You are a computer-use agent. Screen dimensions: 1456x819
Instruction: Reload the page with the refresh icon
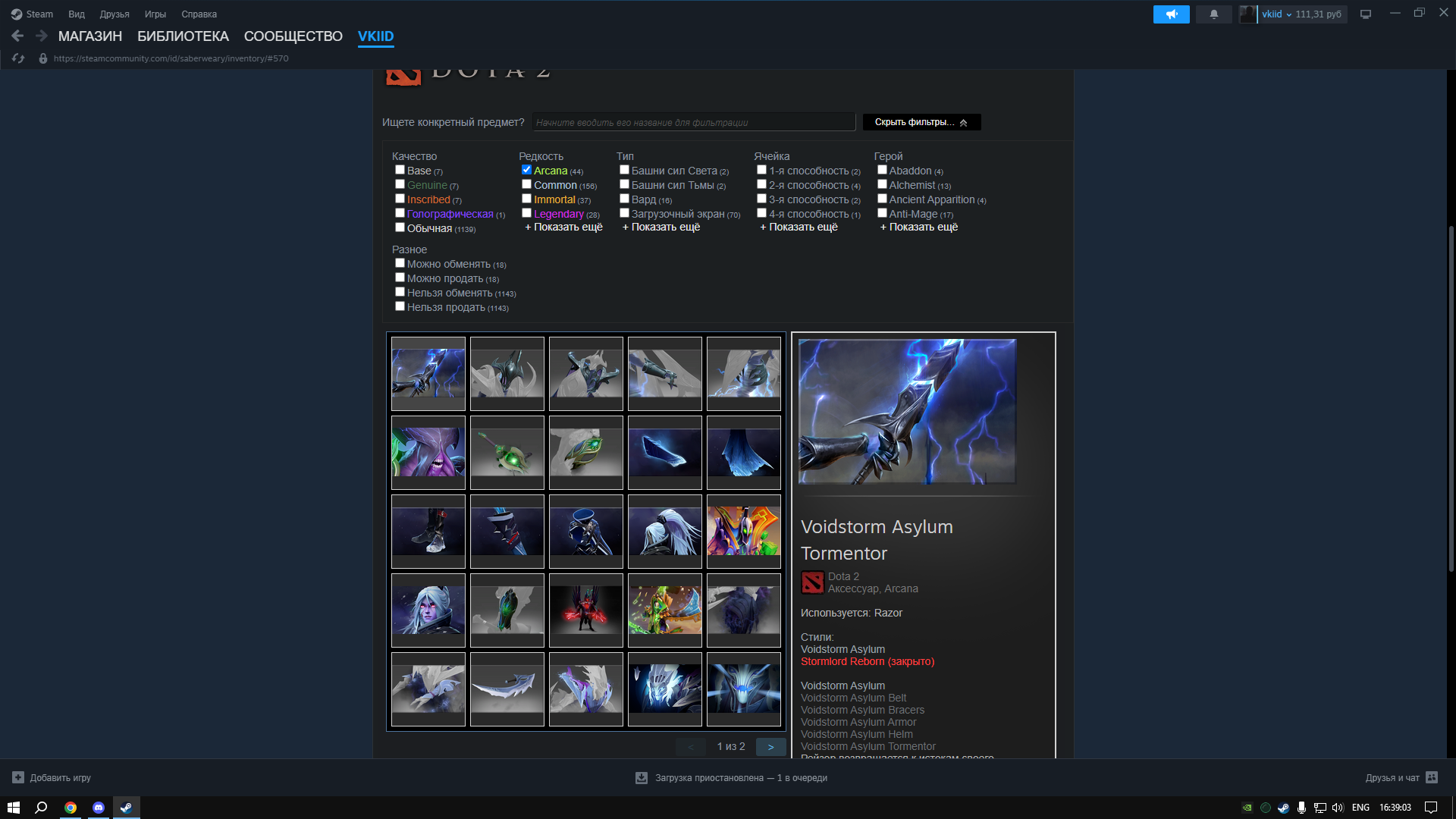[x=18, y=58]
